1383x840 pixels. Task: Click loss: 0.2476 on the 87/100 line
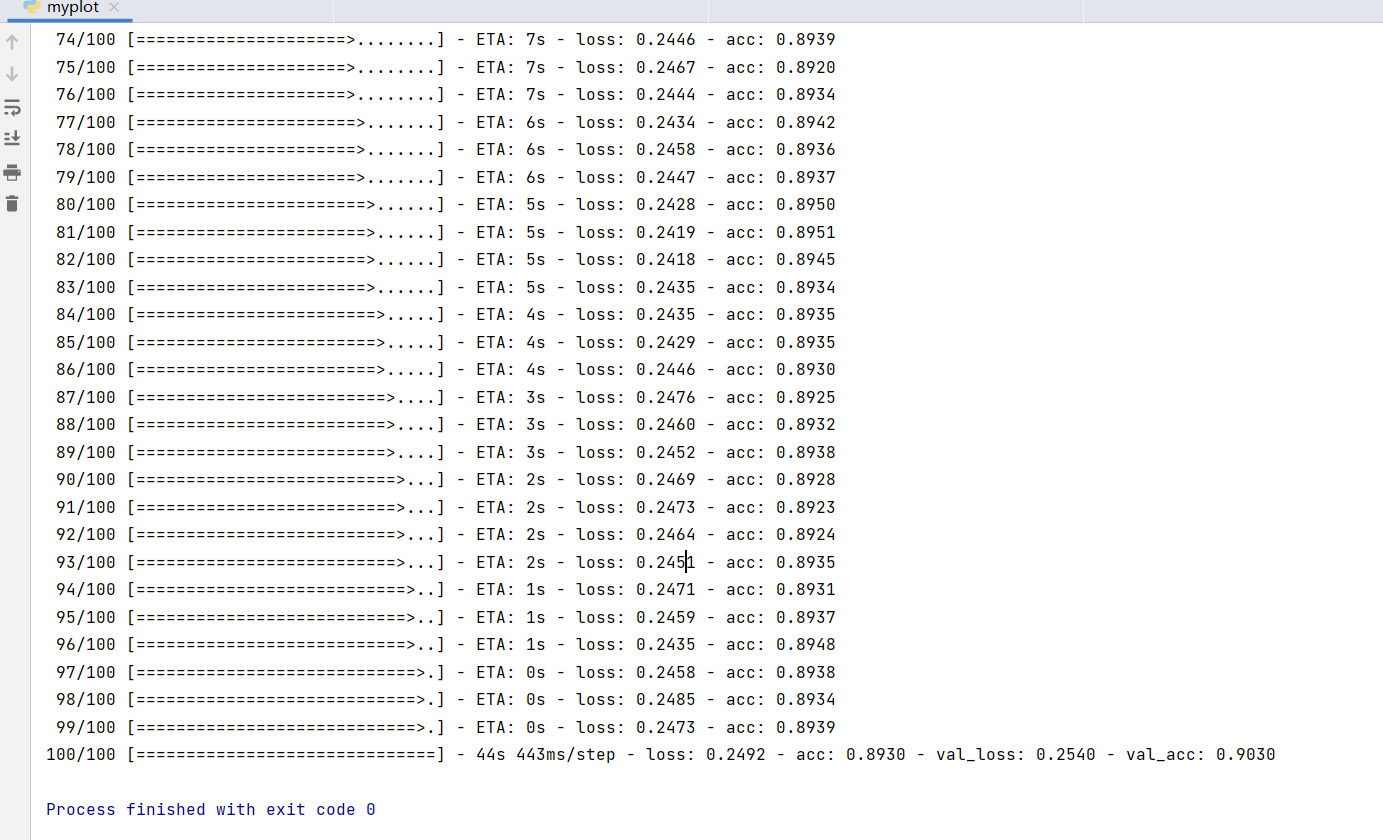pos(636,398)
